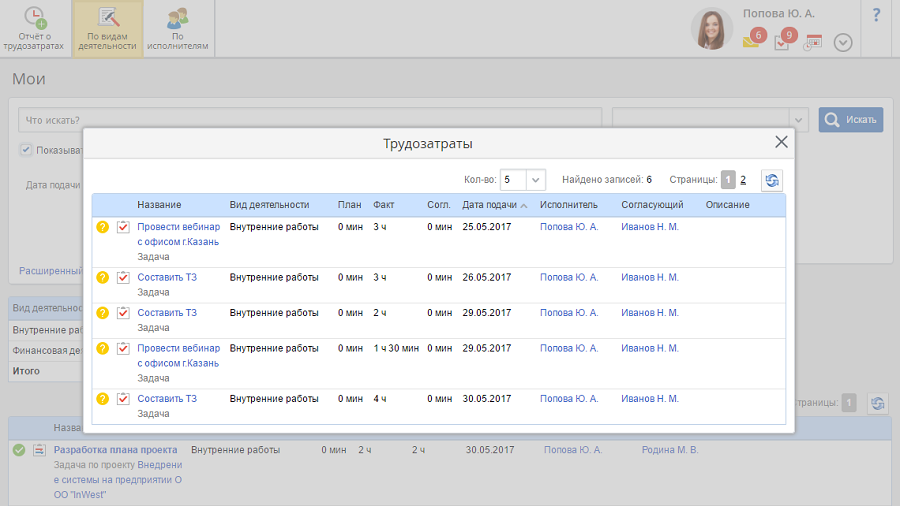Viewport: 900px width, 506px height.
Task: Open tasks icon with badge 9
Action: [782, 43]
